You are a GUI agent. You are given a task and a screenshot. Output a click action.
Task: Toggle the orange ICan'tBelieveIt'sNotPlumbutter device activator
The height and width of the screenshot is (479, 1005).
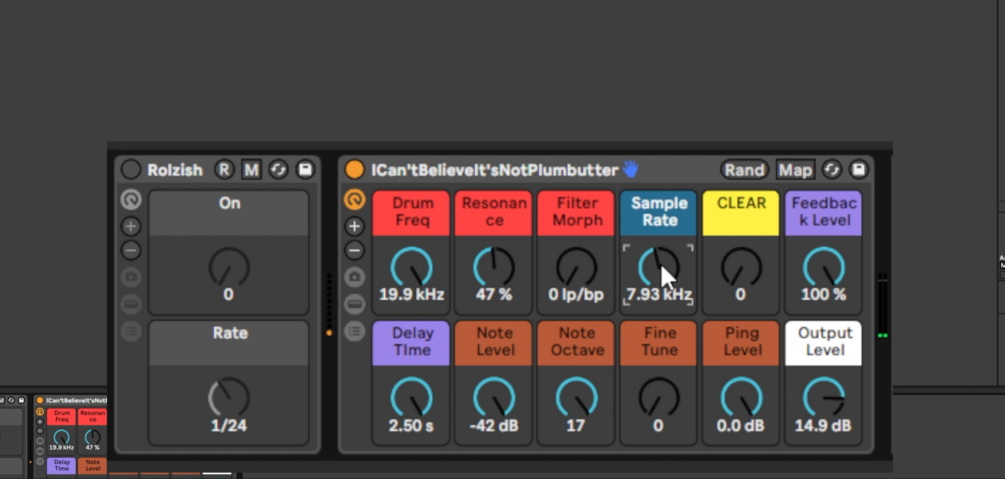354,169
